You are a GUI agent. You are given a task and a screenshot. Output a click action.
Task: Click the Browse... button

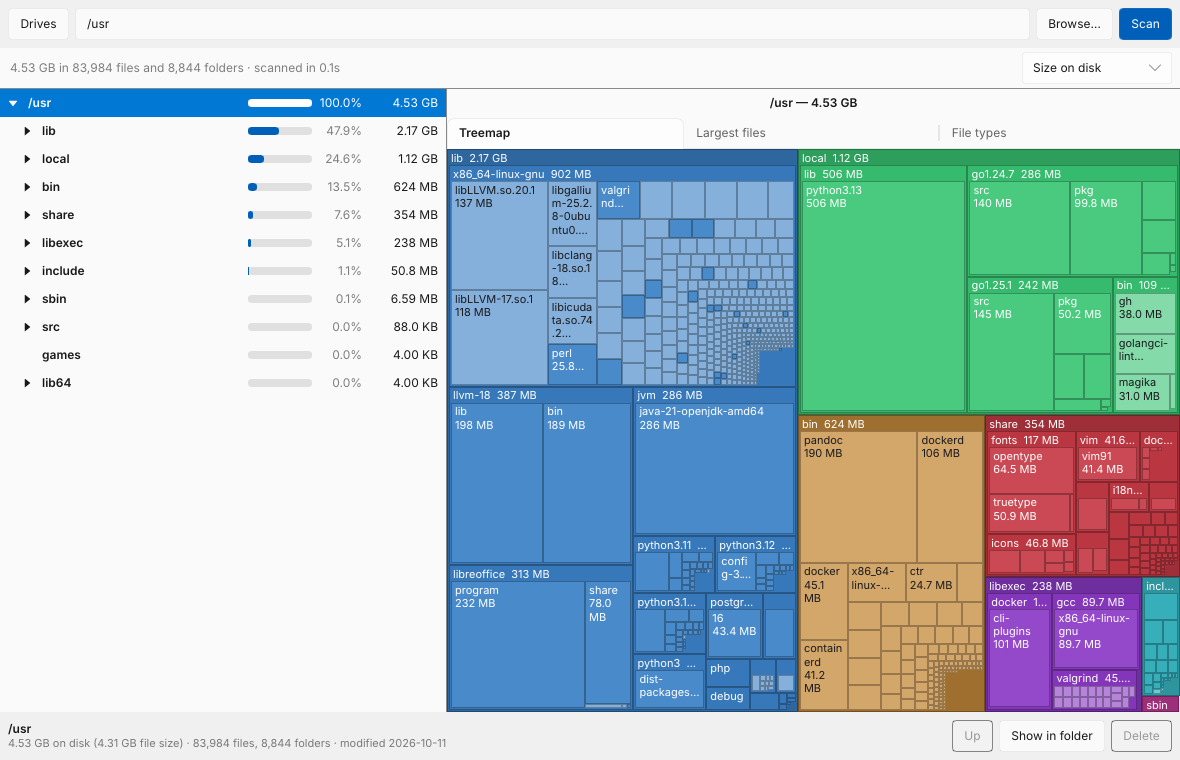click(x=1074, y=24)
